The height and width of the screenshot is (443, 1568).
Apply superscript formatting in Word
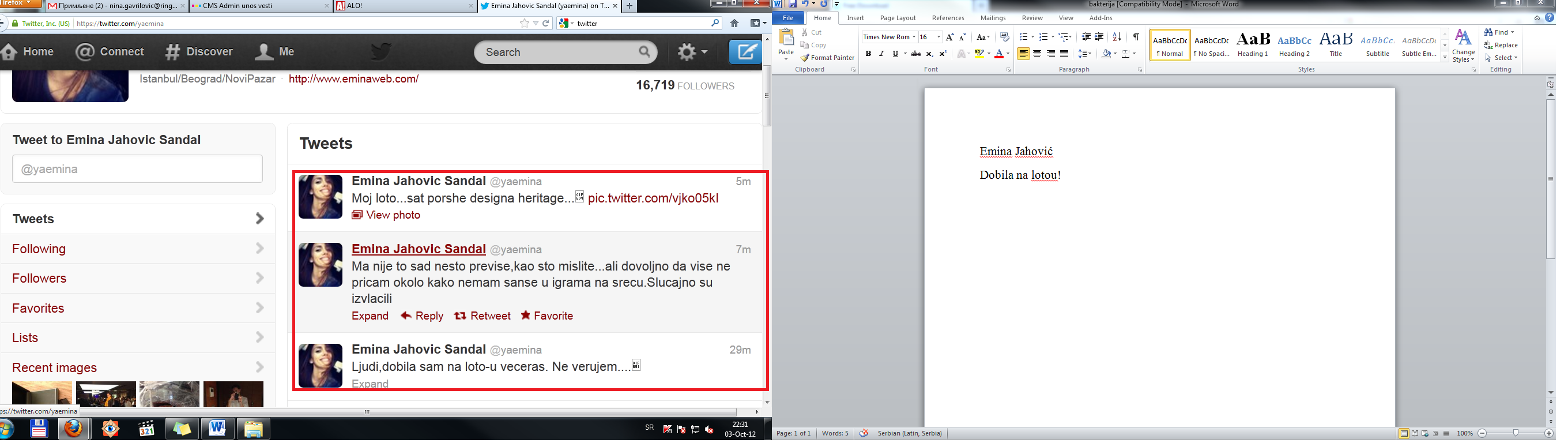point(943,54)
